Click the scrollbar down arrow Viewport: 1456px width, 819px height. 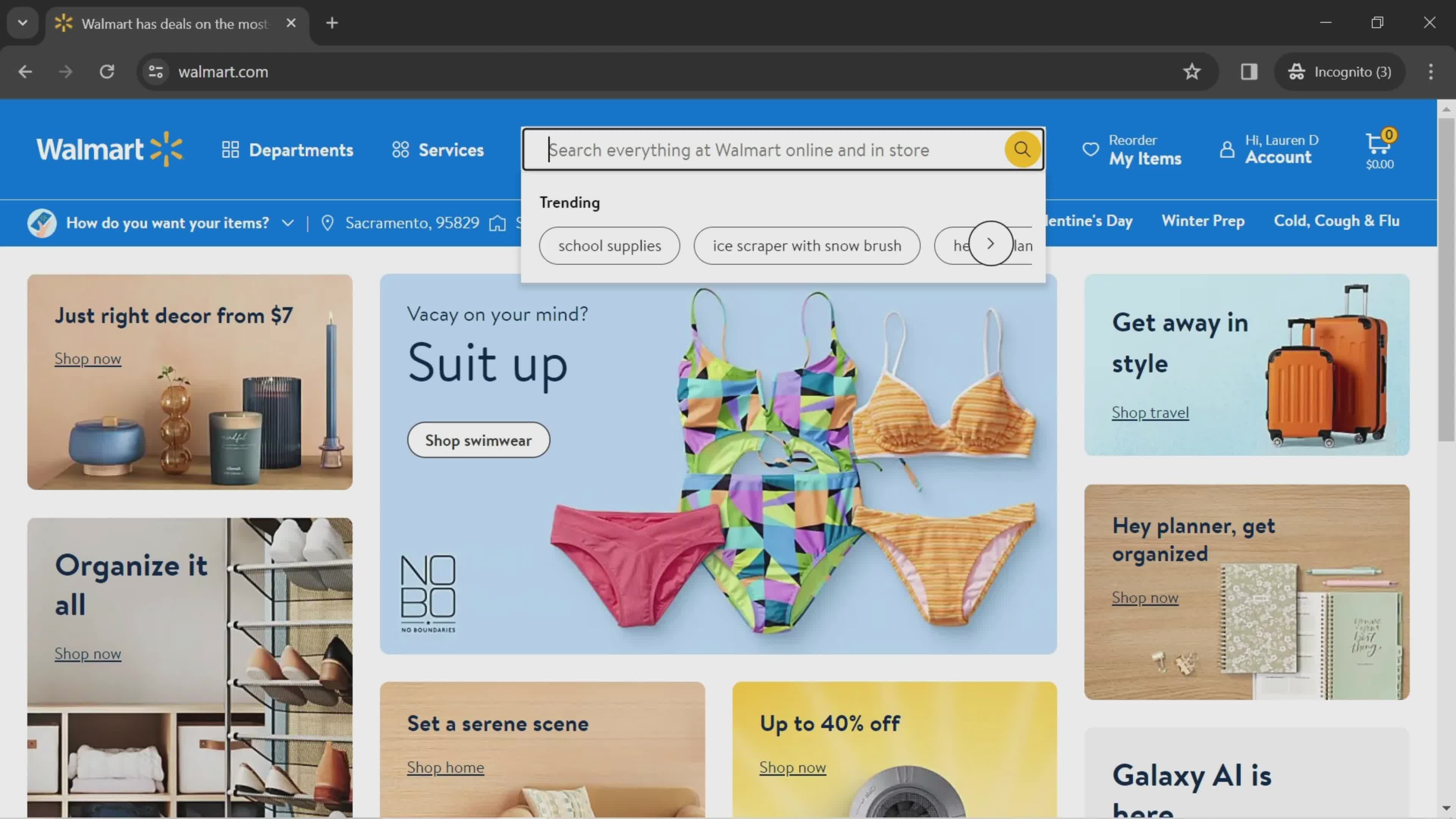[1446, 808]
